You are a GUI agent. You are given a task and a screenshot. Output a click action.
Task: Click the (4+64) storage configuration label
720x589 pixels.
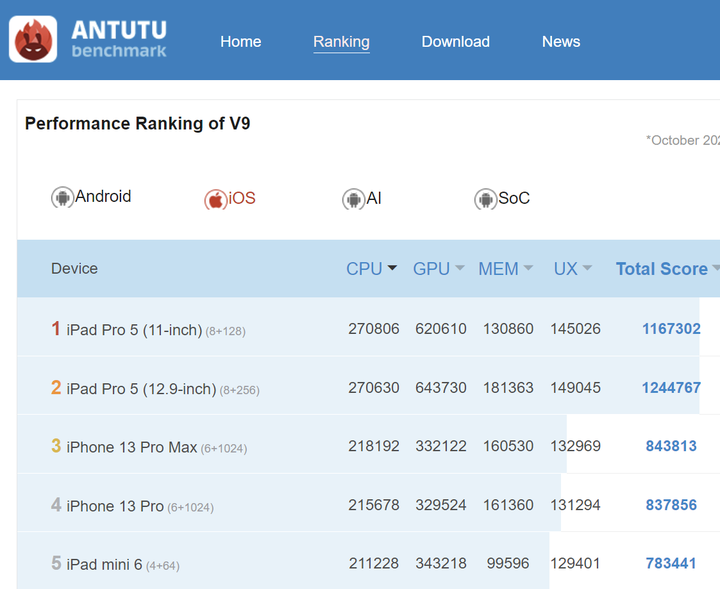pyautogui.click(x=163, y=566)
